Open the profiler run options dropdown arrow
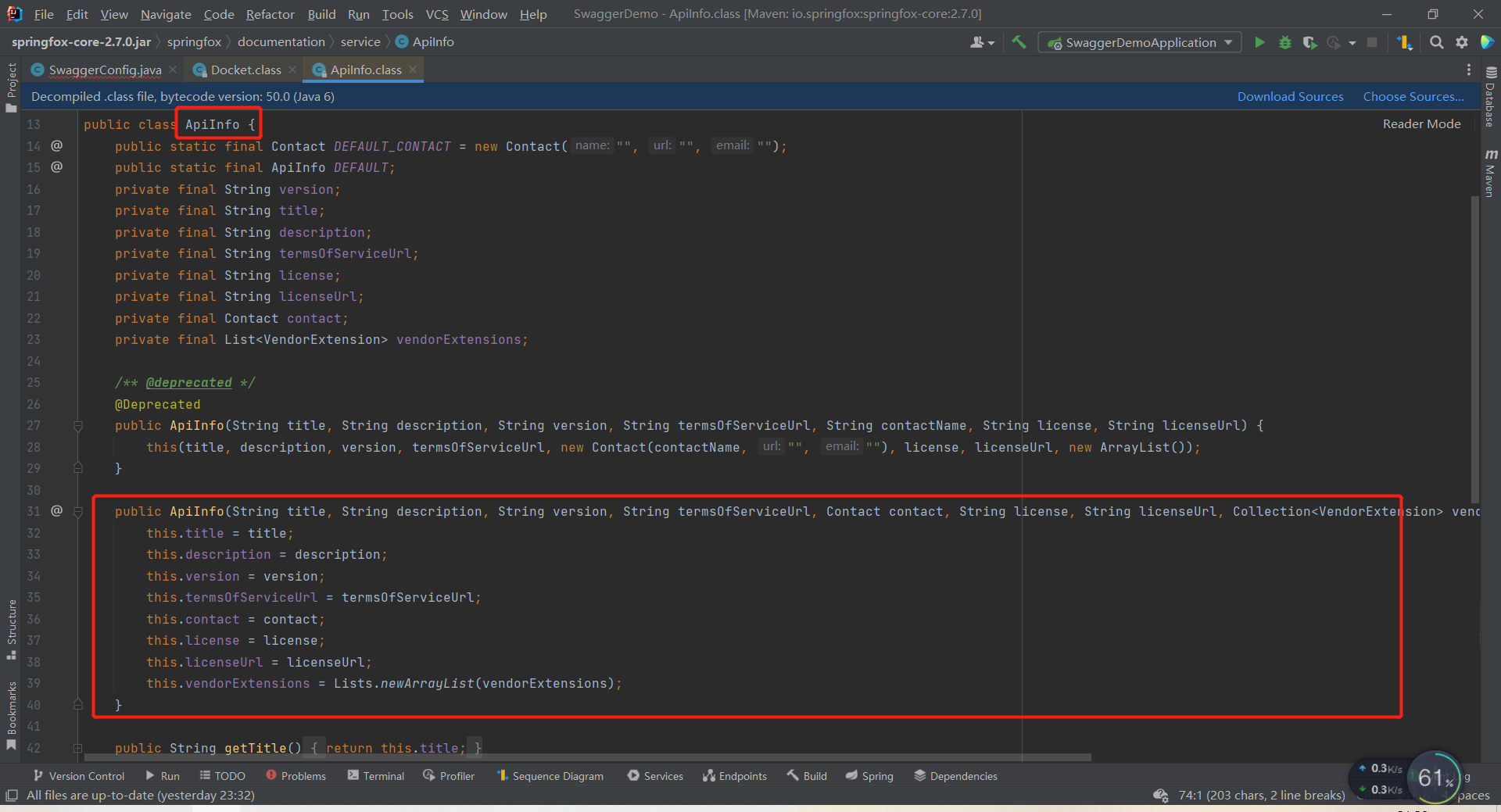The width and height of the screenshot is (1501, 812). tap(1352, 43)
